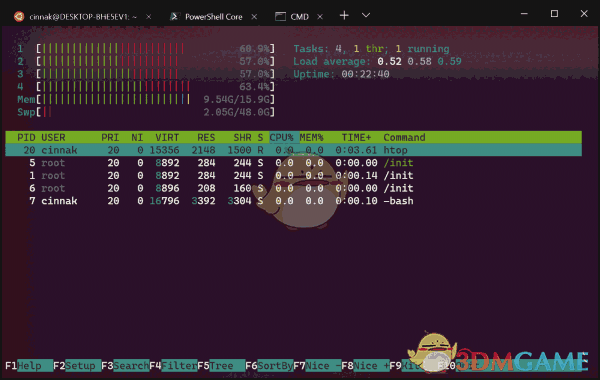Maximize the terminal window
The width and height of the screenshot is (600, 380).
click(x=554, y=14)
